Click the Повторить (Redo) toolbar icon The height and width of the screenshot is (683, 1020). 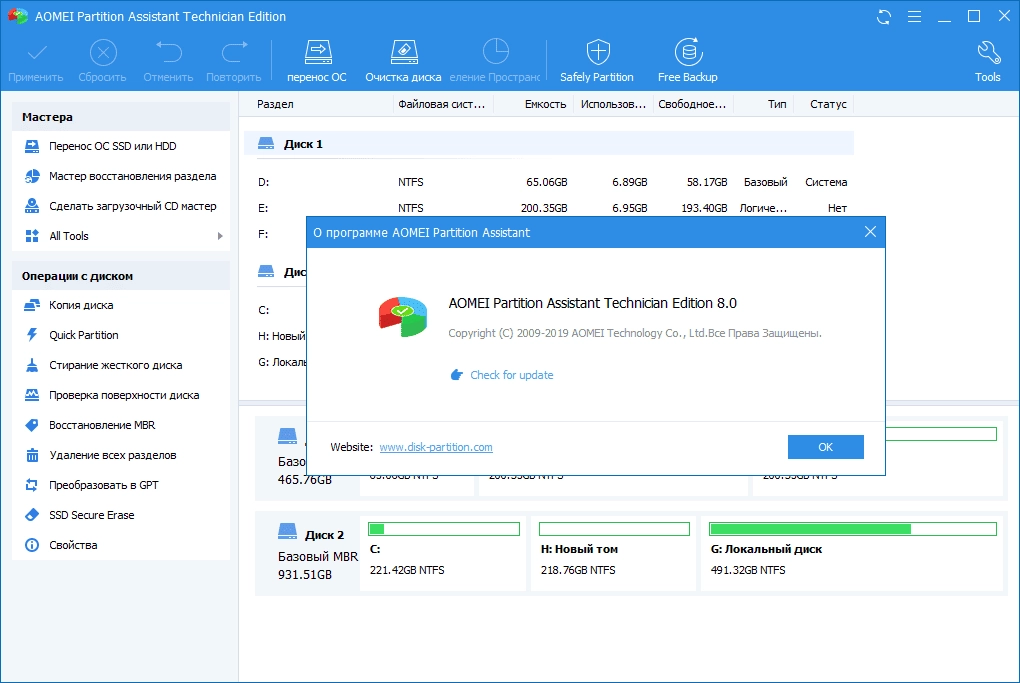pos(234,62)
